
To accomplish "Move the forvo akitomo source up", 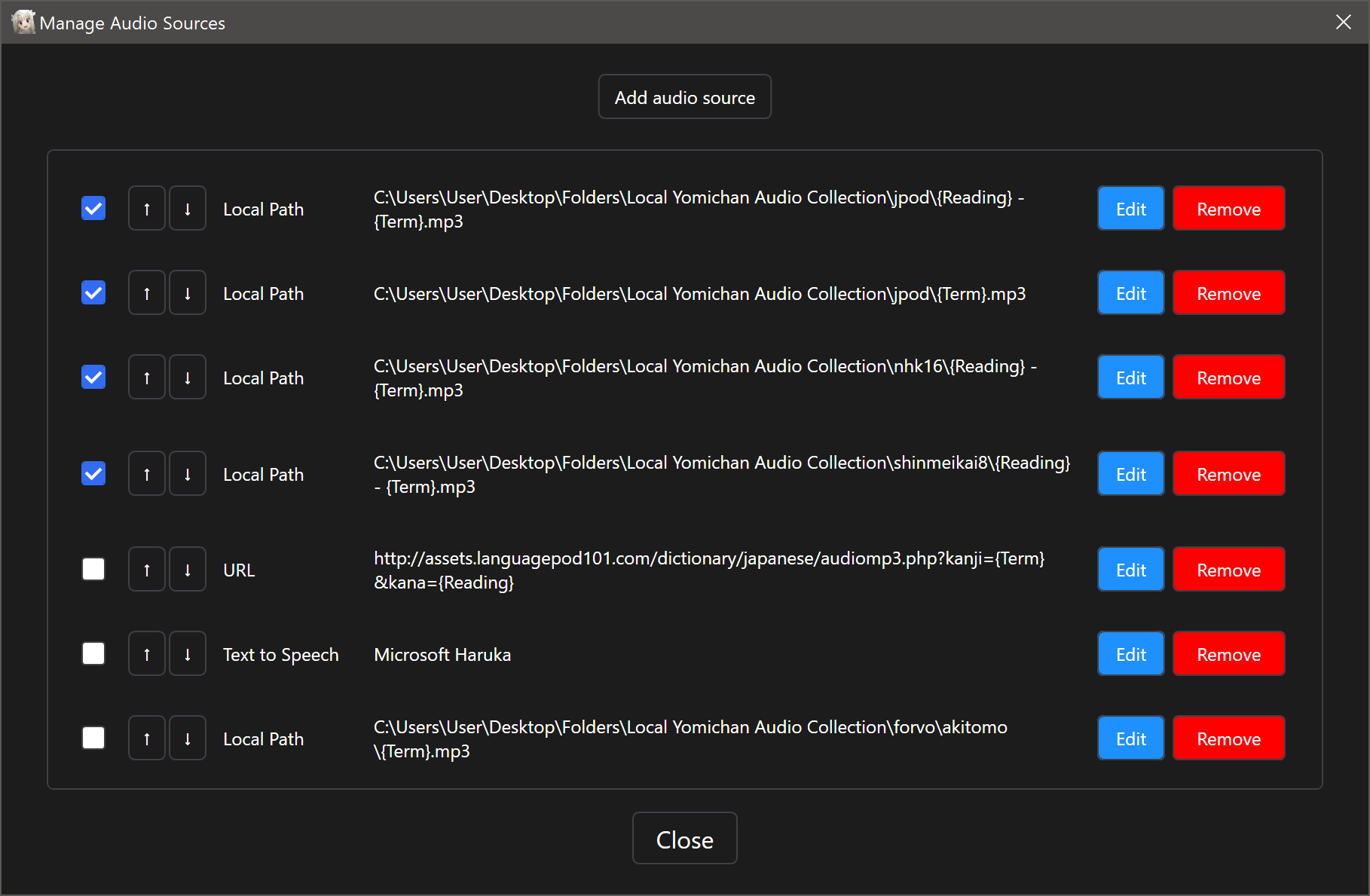I will point(147,739).
